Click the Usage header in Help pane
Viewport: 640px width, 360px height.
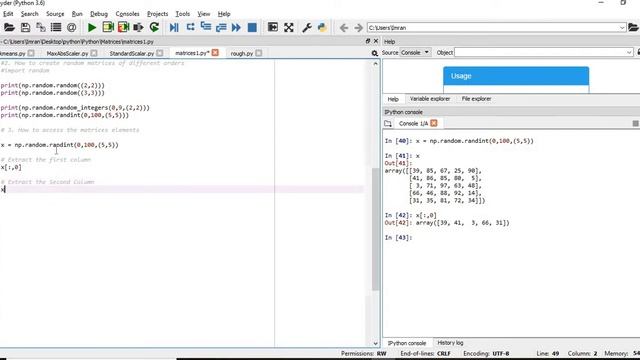pyautogui.click(x=516, y=76)
